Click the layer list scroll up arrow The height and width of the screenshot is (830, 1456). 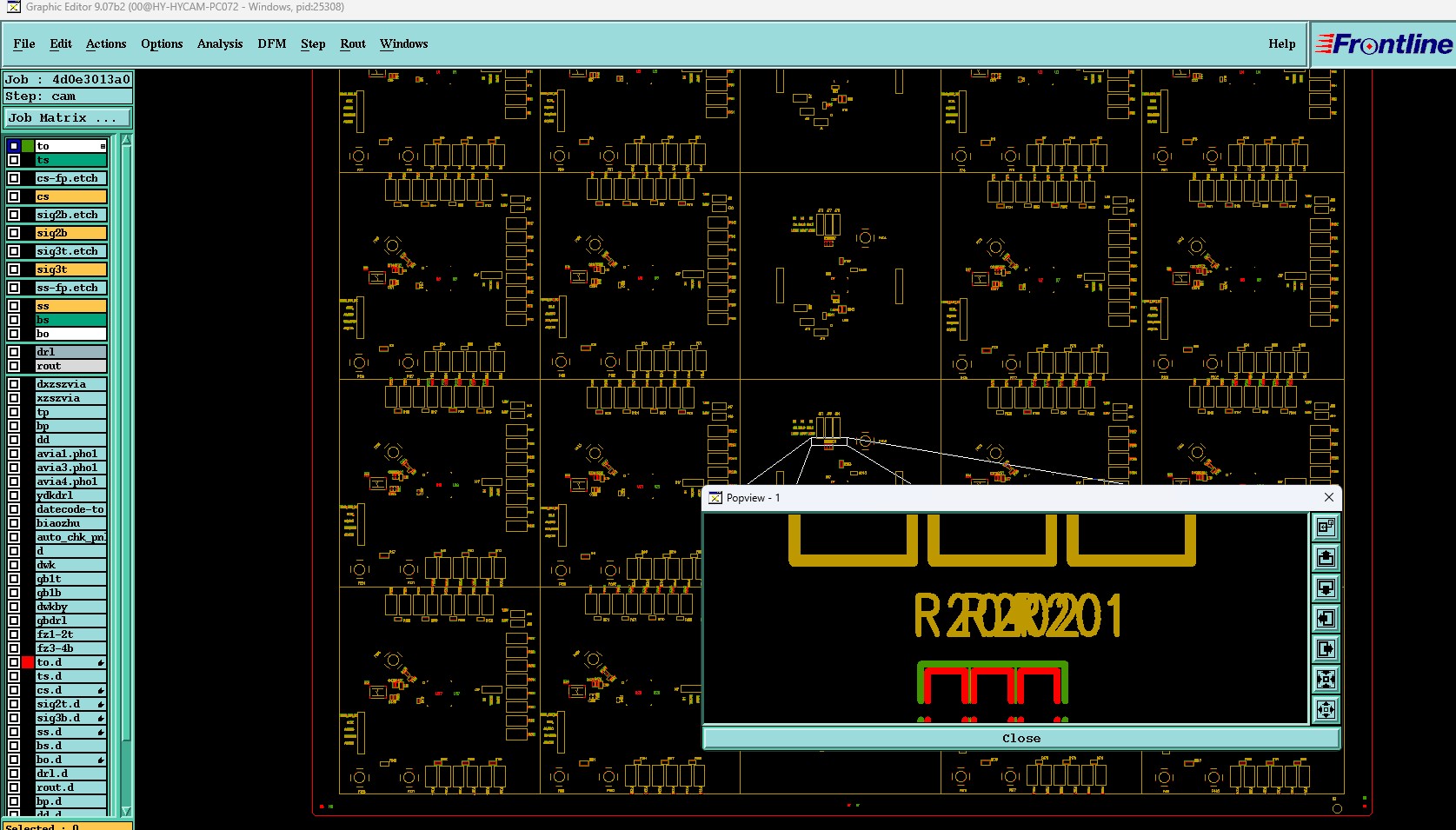[x=127, y=139]
